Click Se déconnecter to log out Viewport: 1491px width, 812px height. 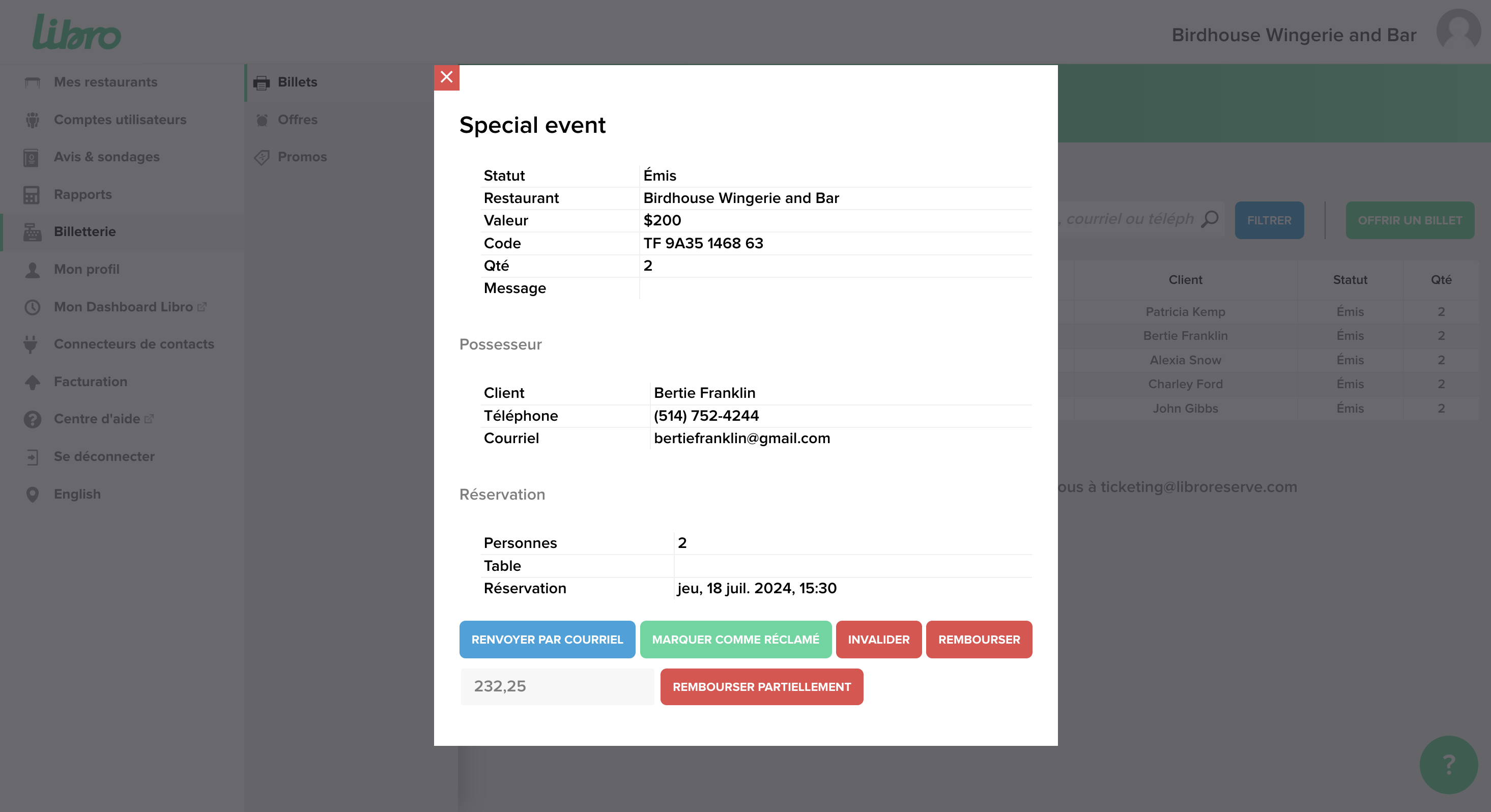click(x=104, y=457)
